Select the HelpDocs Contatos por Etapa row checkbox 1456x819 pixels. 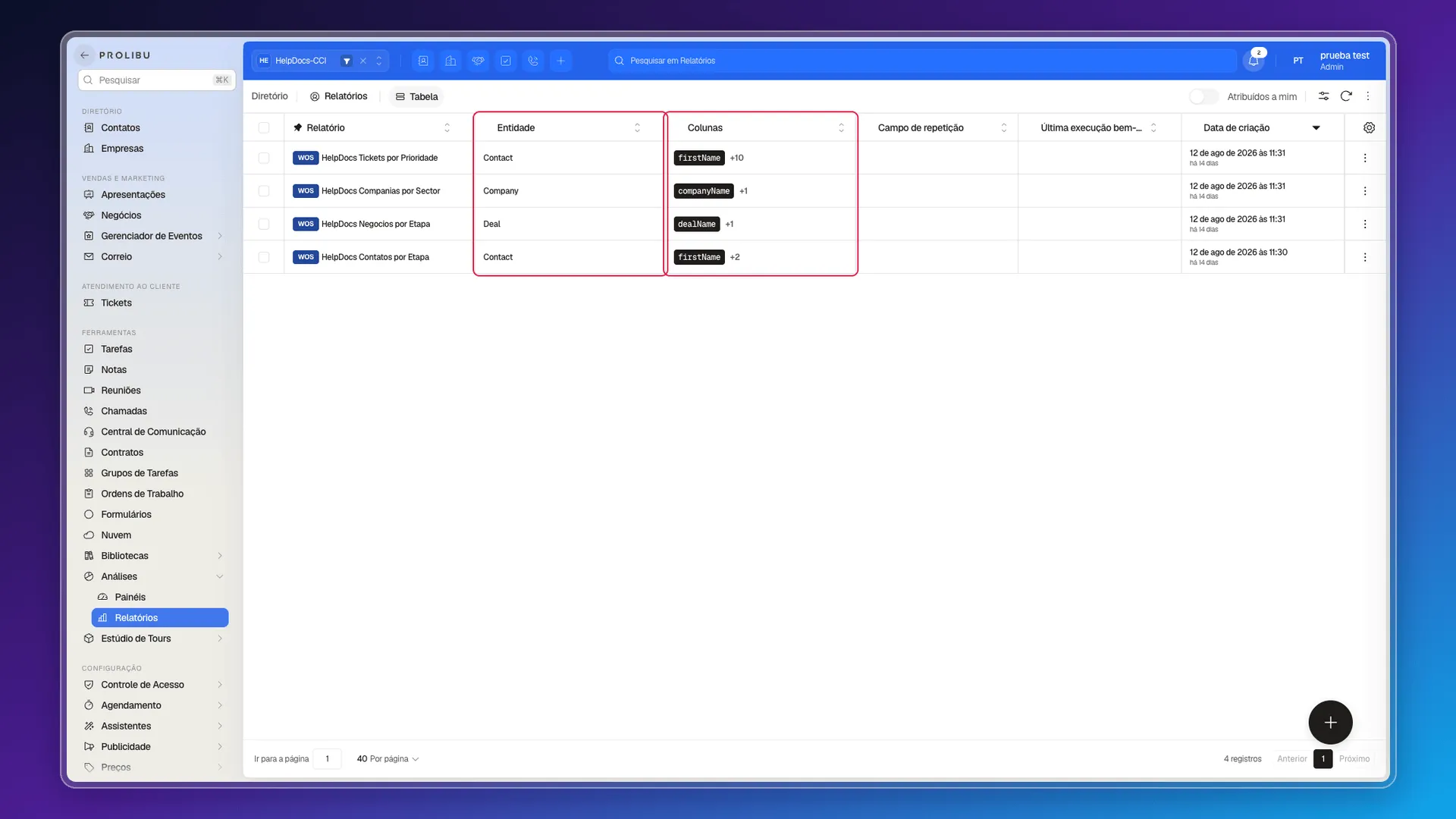tap(264, 257)
